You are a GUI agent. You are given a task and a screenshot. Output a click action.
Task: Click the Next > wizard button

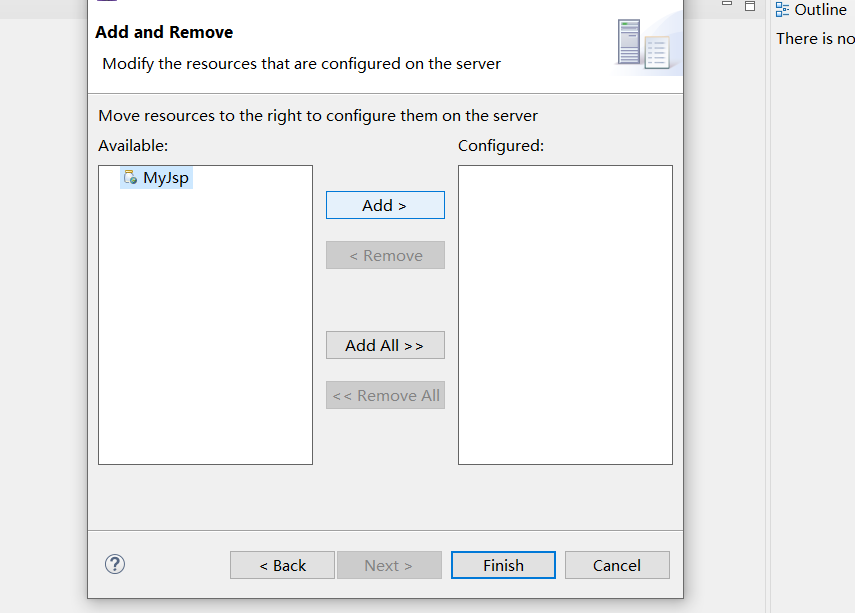click(389, 565)
